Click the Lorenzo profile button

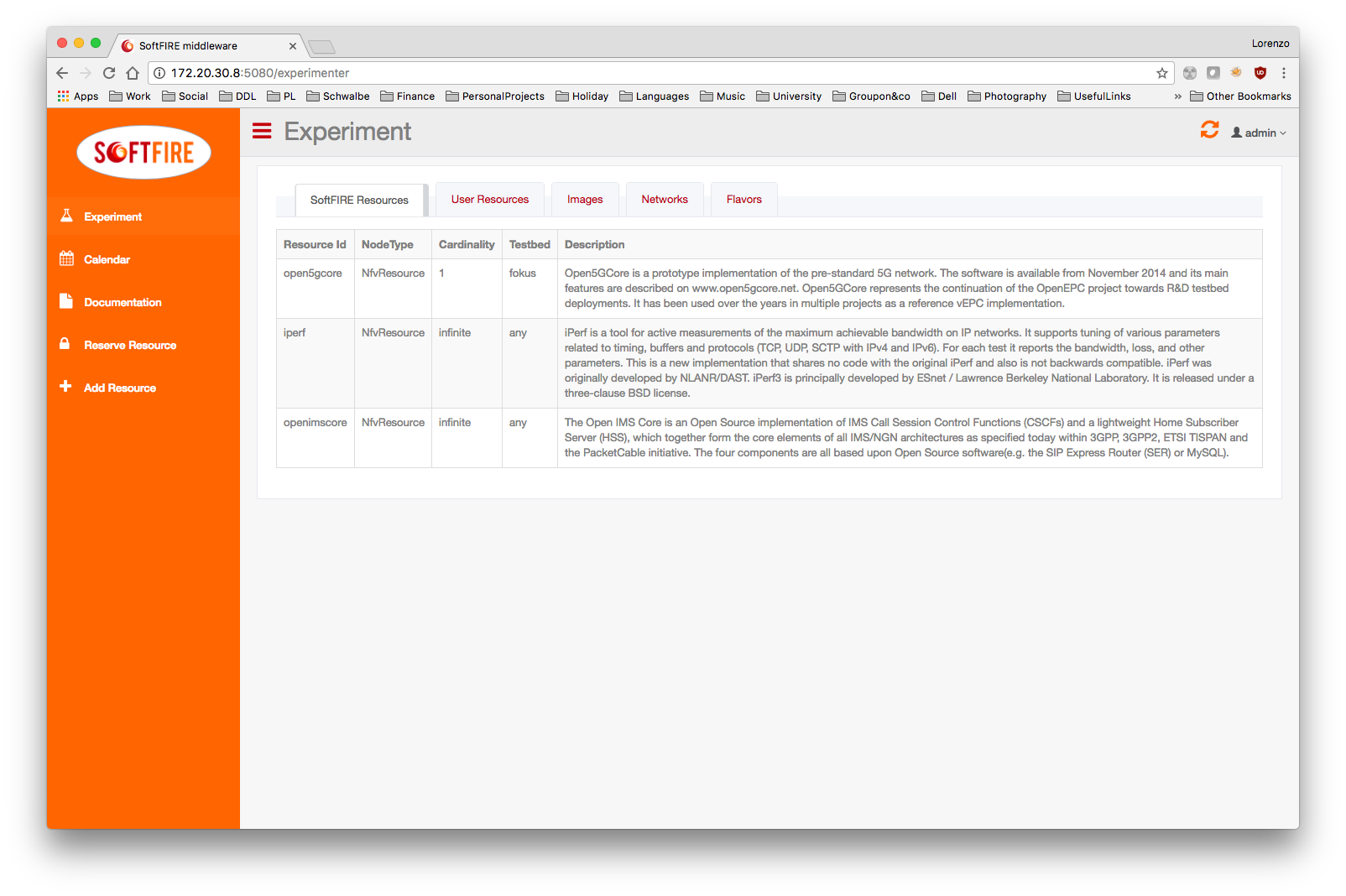[x=1270, y=44]
